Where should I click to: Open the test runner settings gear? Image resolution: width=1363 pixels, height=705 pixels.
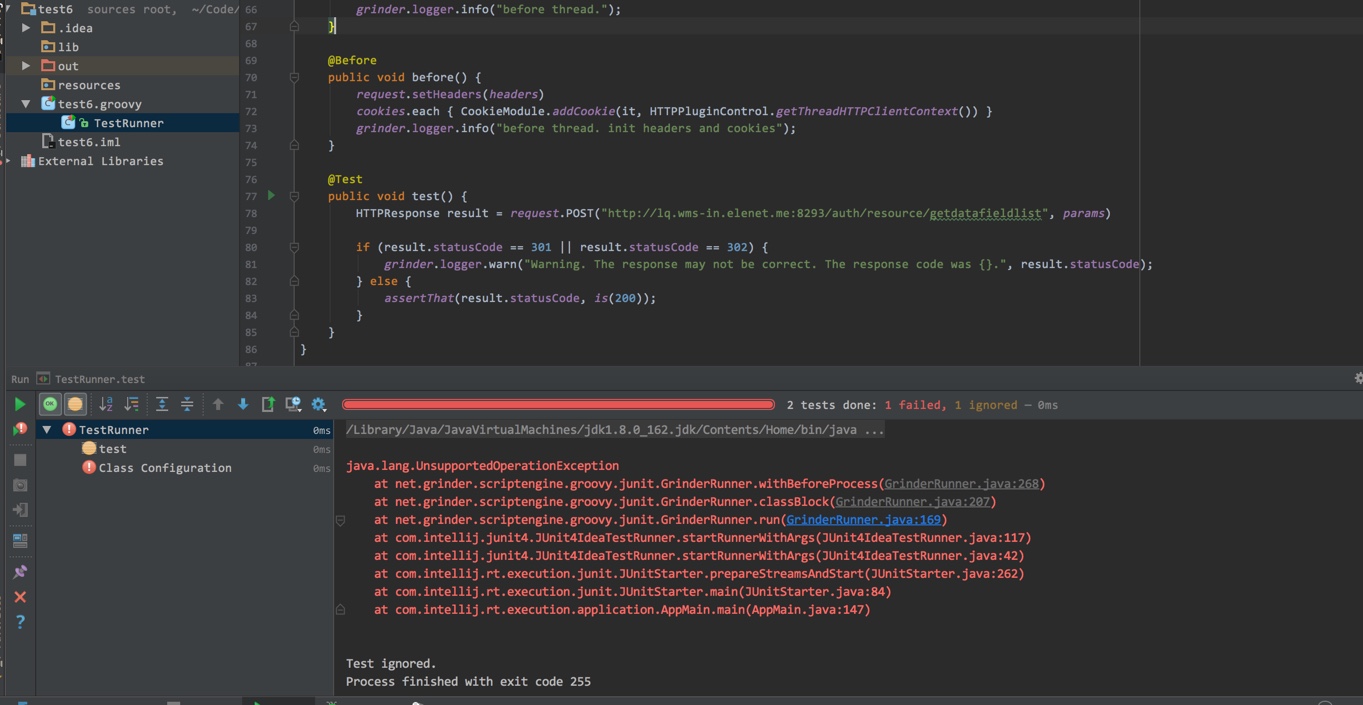coord(319,404)
